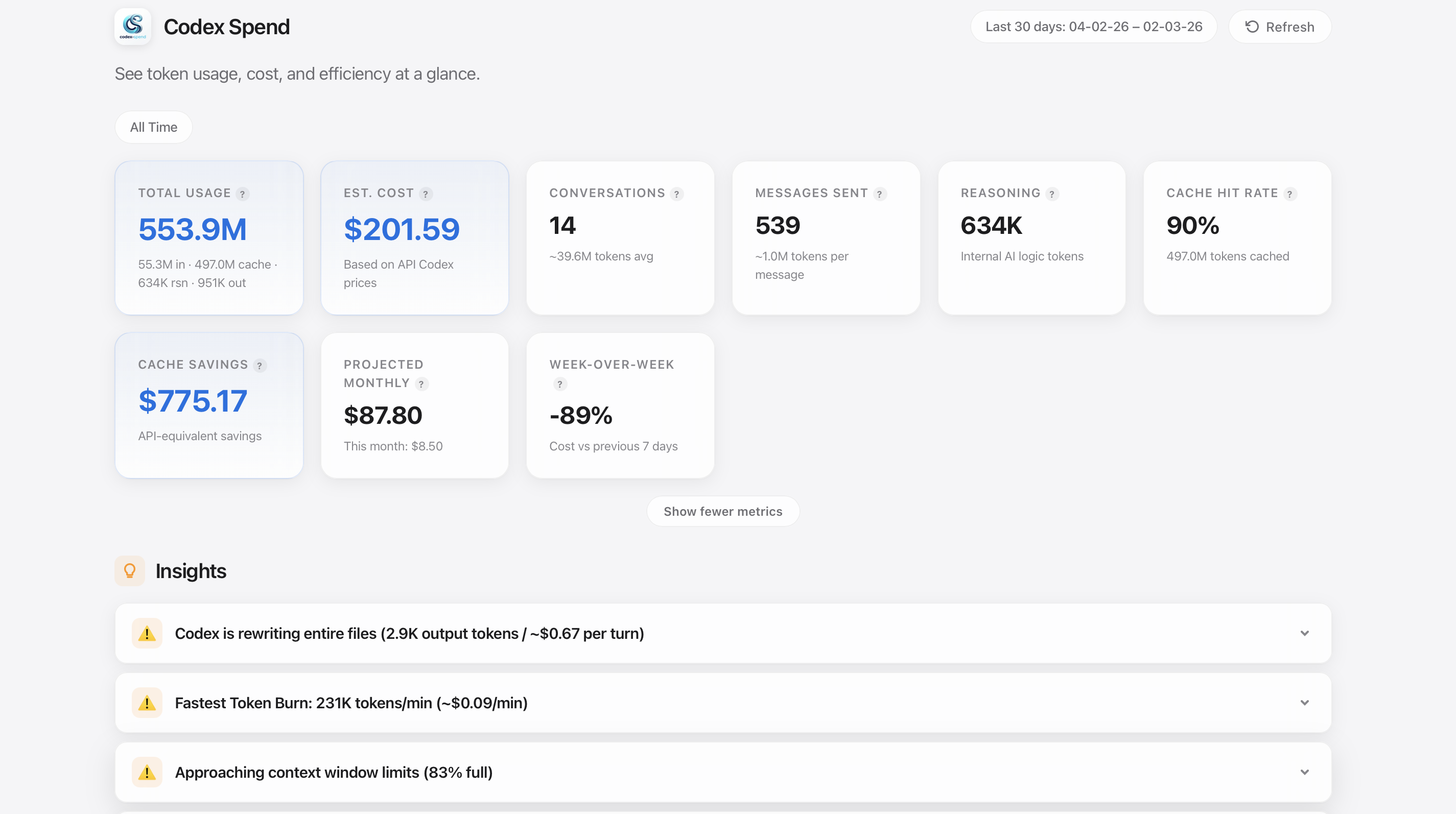Expand the Fastest Token Burn insight chevron
Screen dimensions: 1456x814
tap(1304, 703)
